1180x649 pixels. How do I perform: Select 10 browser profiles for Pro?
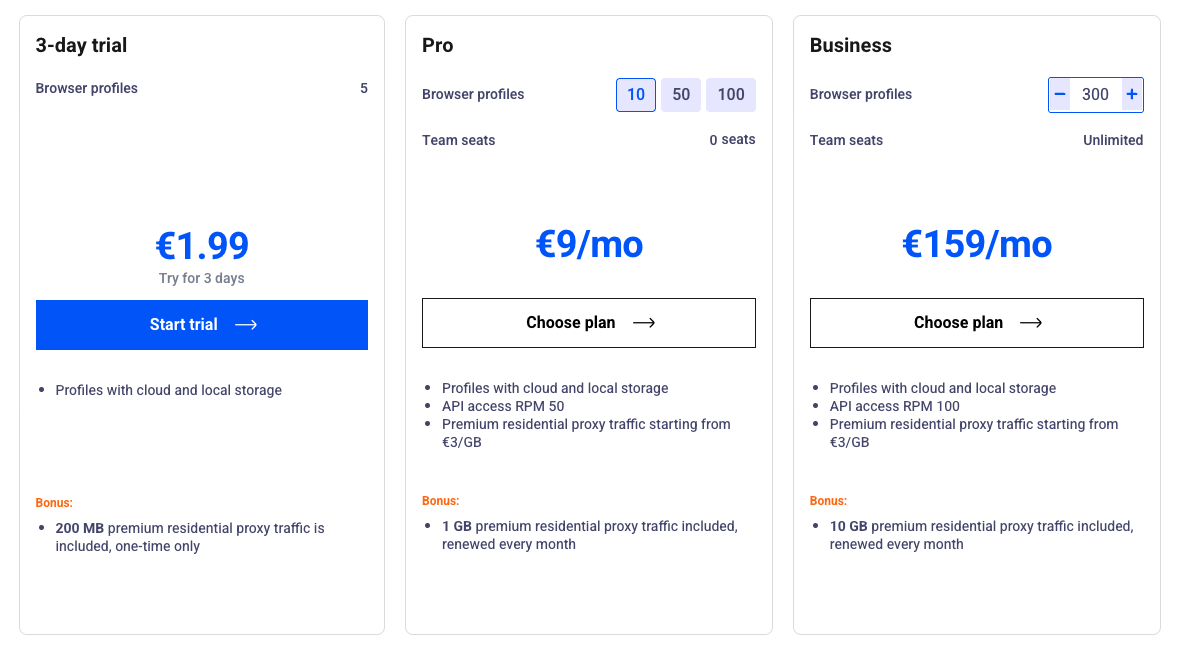(636, 95)
